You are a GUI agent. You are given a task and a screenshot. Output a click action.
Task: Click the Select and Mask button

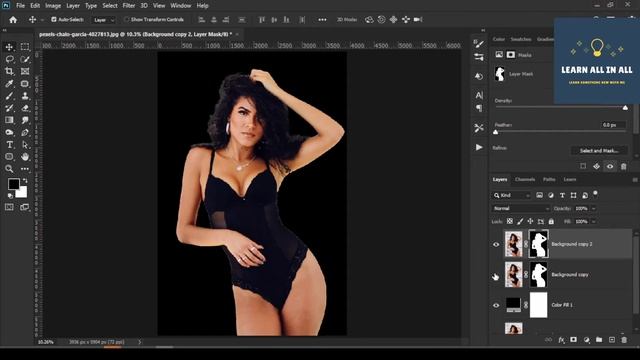[x=599, y=151]
